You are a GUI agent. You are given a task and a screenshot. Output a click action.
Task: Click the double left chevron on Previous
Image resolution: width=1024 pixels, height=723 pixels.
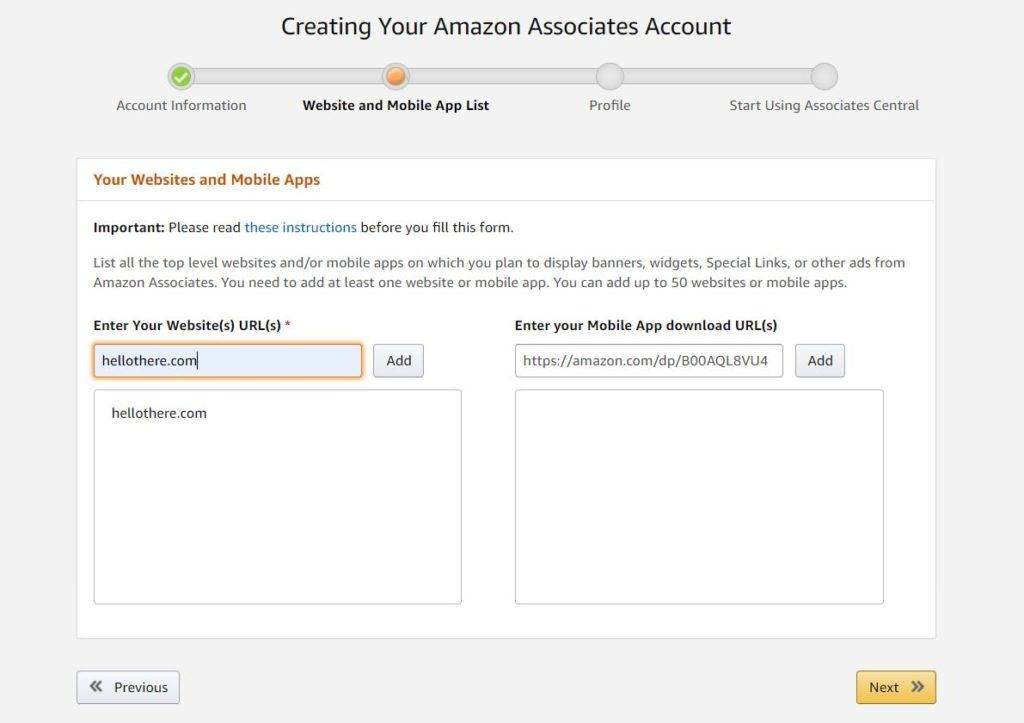(97, 687)
